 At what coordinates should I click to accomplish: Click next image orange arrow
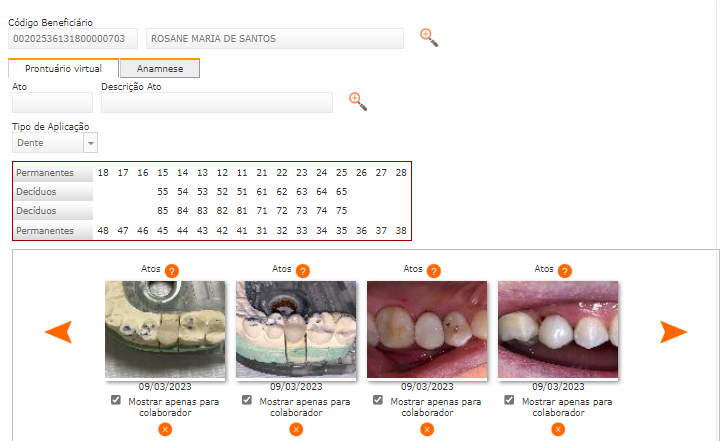pyautogui.click(x=673, y=332)
